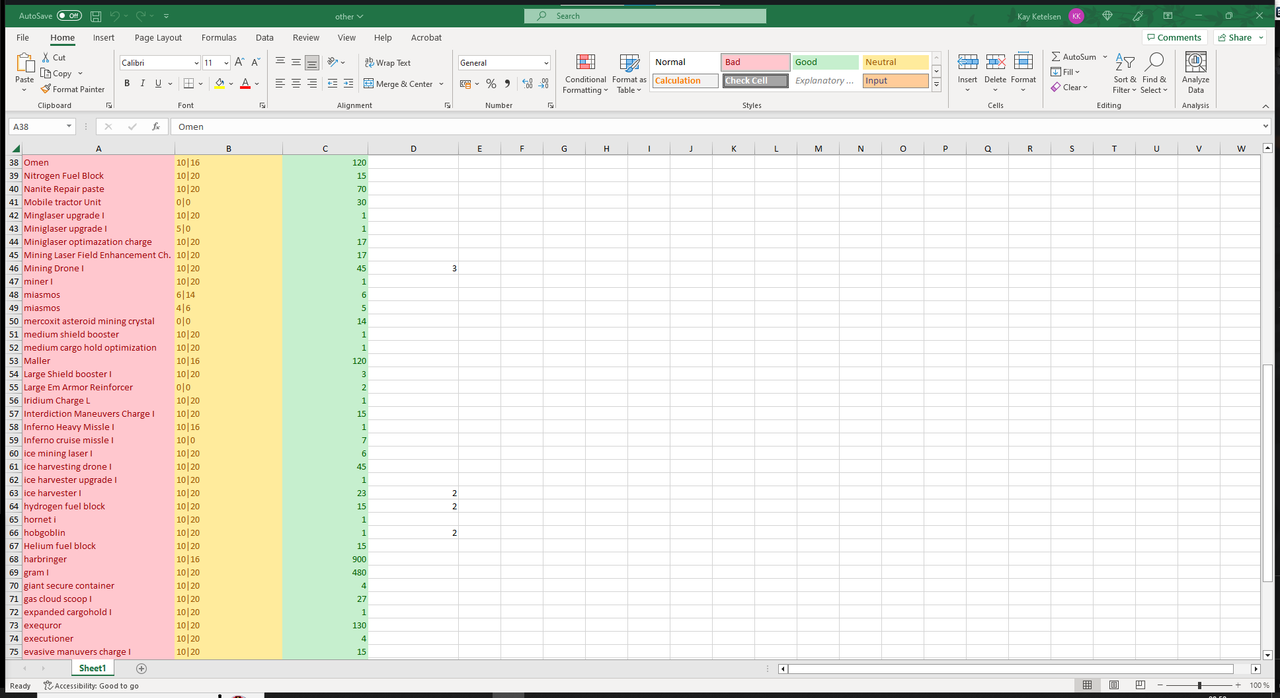Toggle bold formatting
Viewport: 1280px width, 698px height.
(127, 84)
